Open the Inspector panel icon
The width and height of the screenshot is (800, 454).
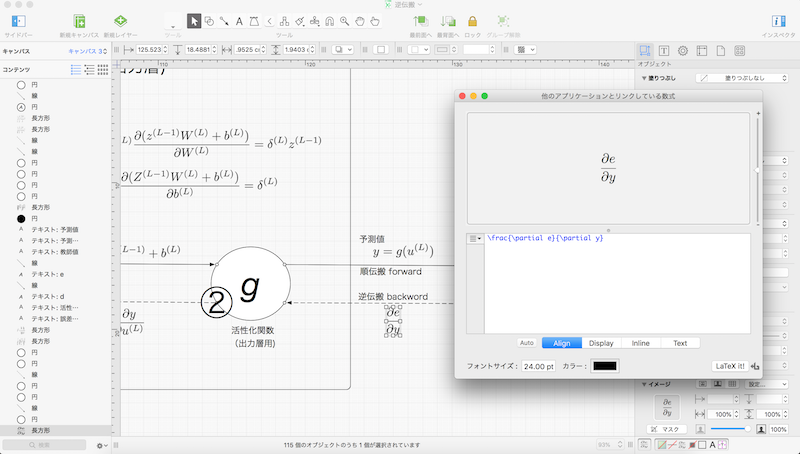[778, 20]
